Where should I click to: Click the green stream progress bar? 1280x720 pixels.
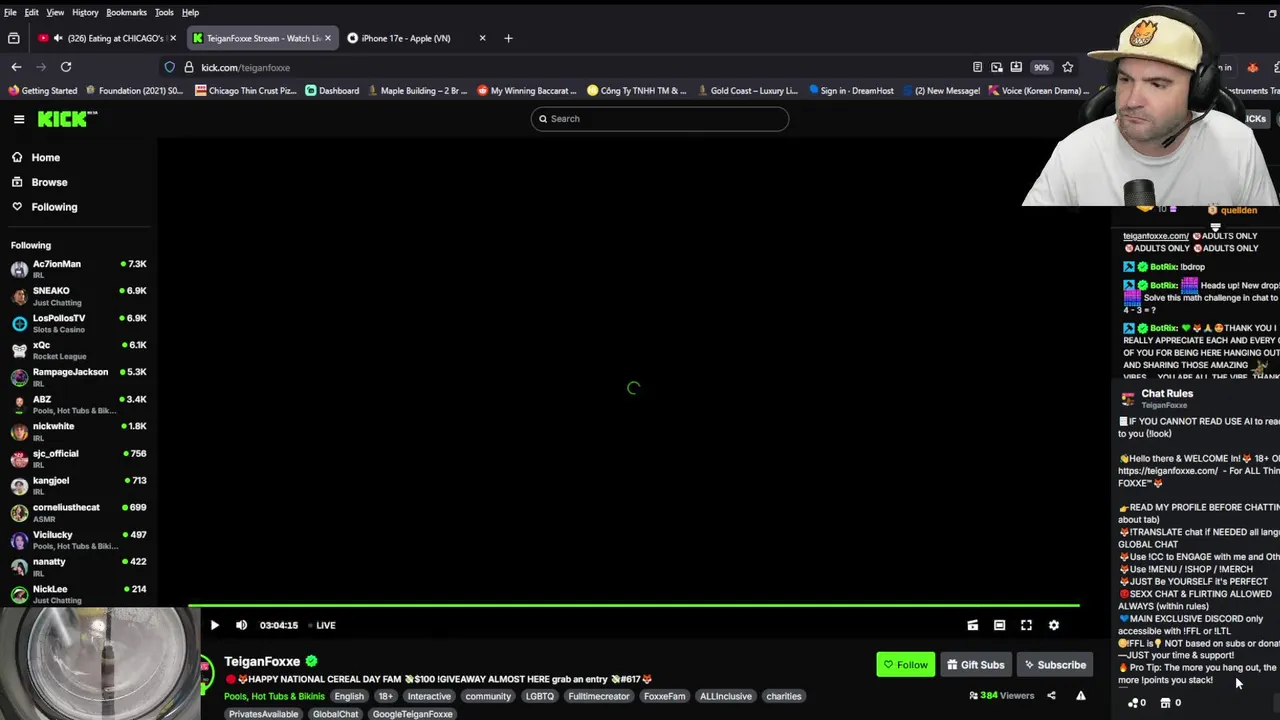click(x=634, y=605)
